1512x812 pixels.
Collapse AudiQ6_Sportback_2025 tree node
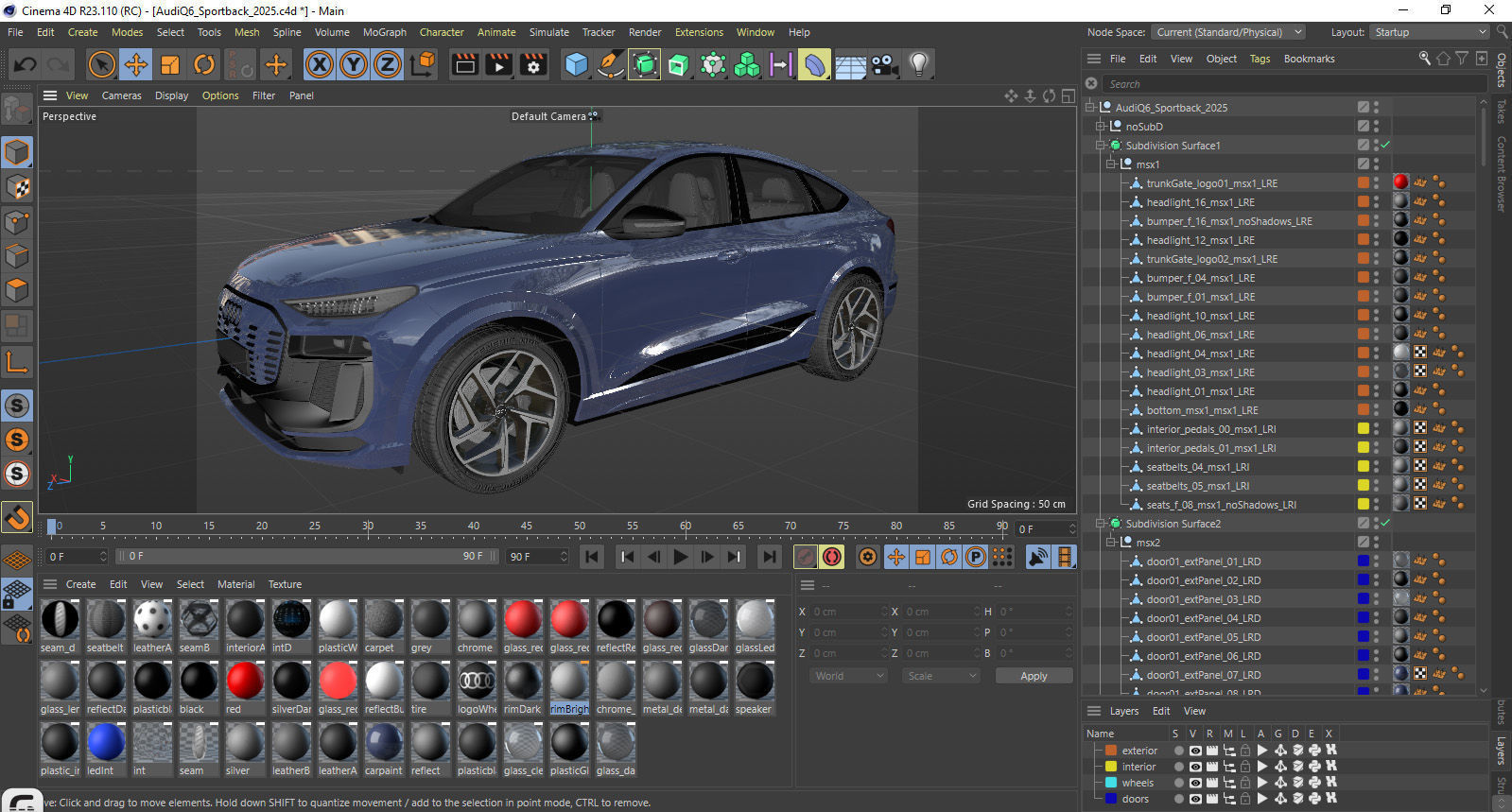pos(1089,107)
